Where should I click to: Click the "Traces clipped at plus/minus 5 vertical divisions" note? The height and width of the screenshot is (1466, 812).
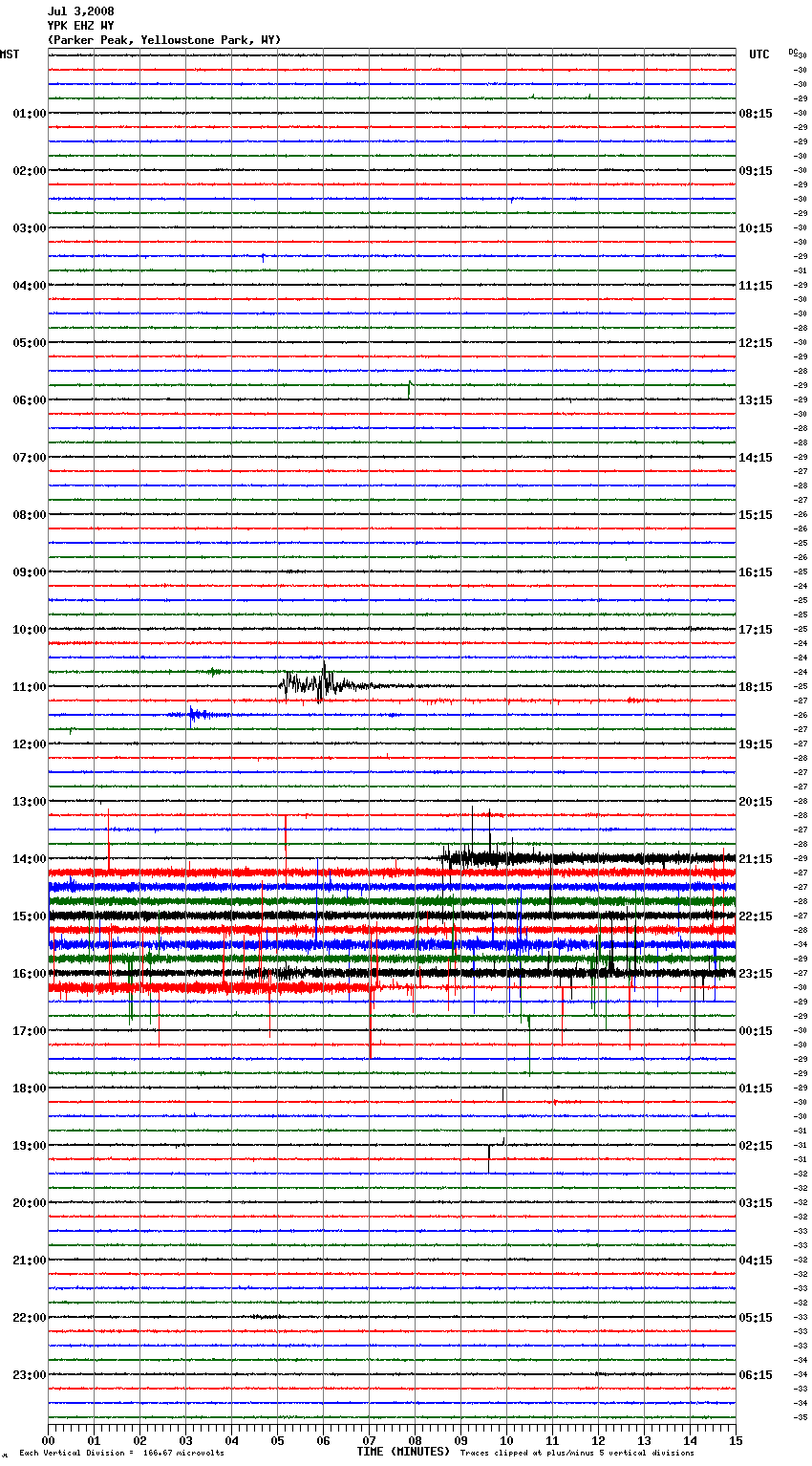(x=577, y=1454)
